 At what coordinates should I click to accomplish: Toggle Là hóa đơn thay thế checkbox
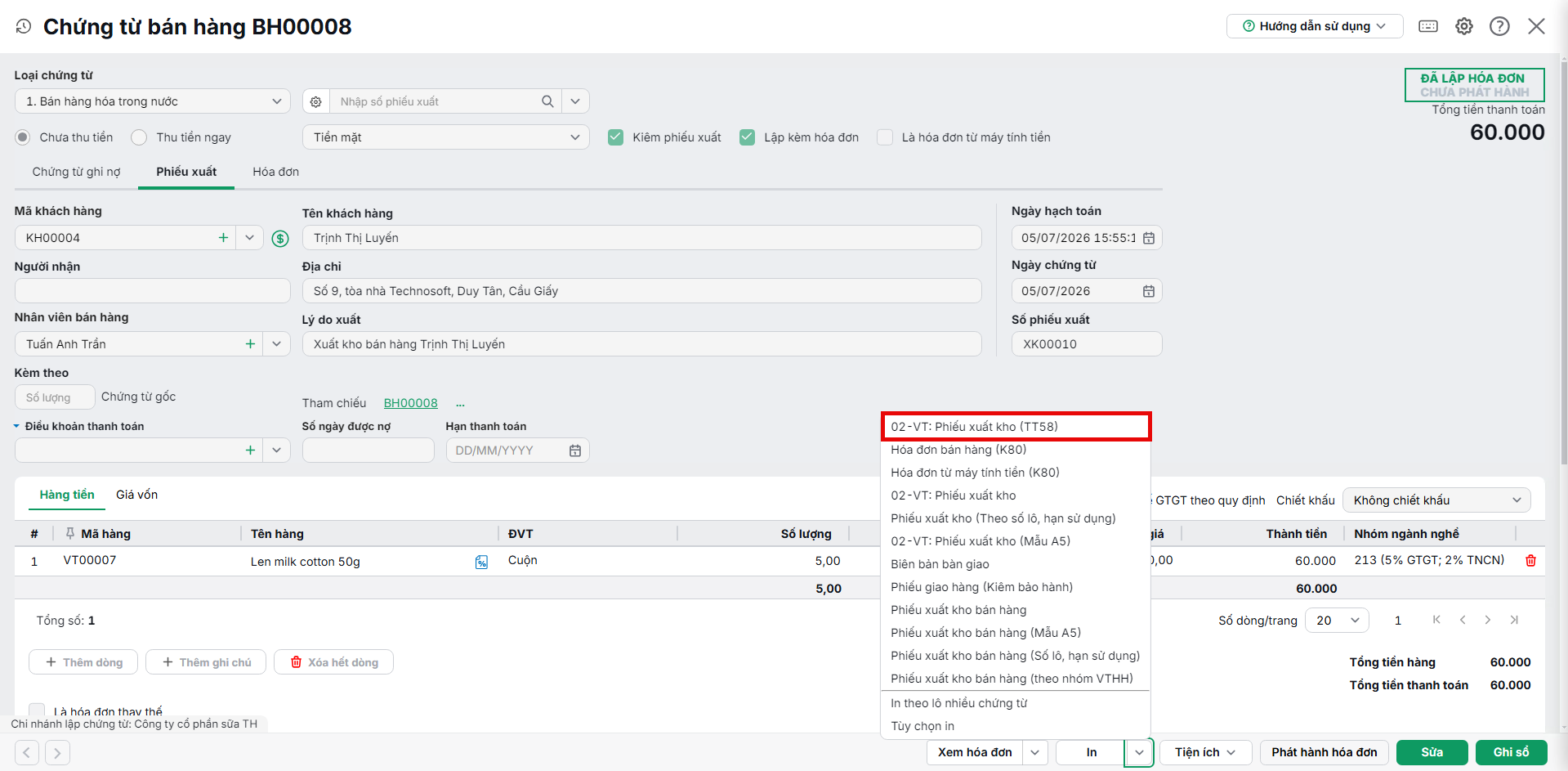coord(37,711)
